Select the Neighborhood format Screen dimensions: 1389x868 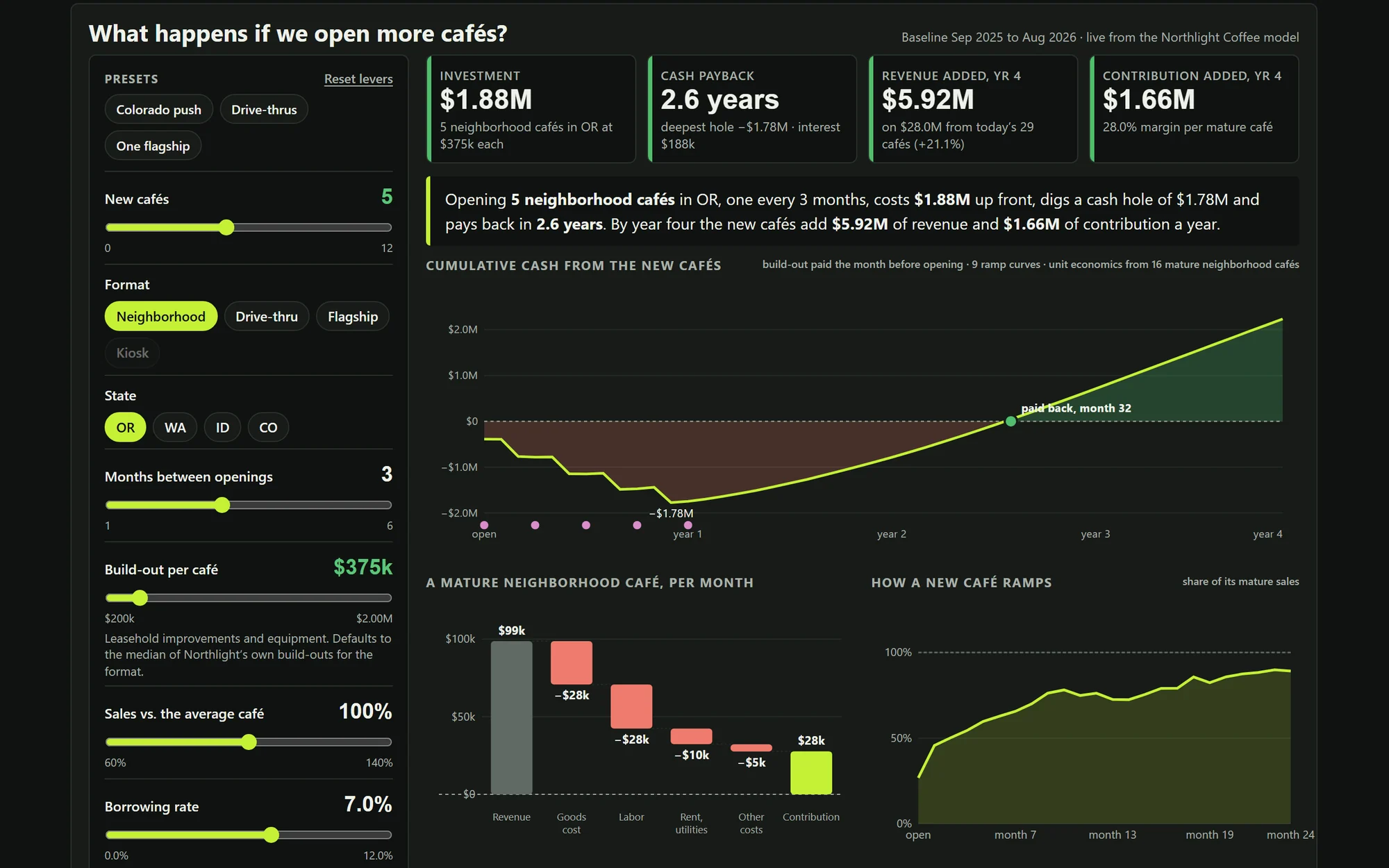coord(160,317)
